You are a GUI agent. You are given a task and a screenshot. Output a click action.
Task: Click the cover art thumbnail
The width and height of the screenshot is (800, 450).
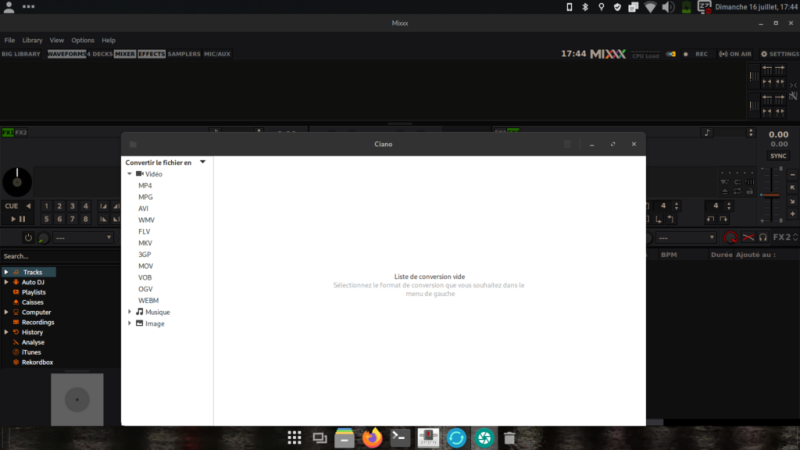point(77,399)
